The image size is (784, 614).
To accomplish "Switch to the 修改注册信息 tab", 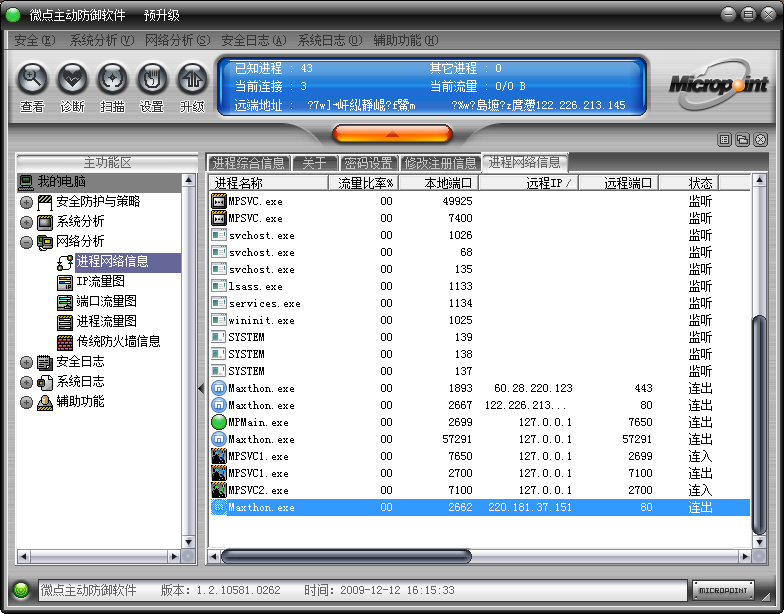I will tap(440, 163).
